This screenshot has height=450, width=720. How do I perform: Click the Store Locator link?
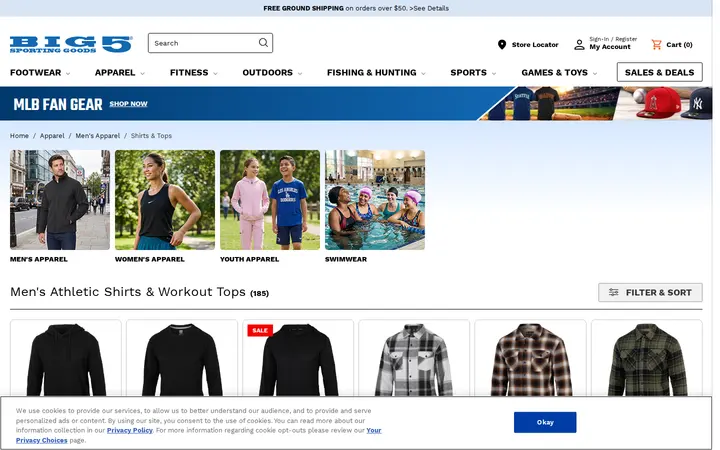click(535, 45)
